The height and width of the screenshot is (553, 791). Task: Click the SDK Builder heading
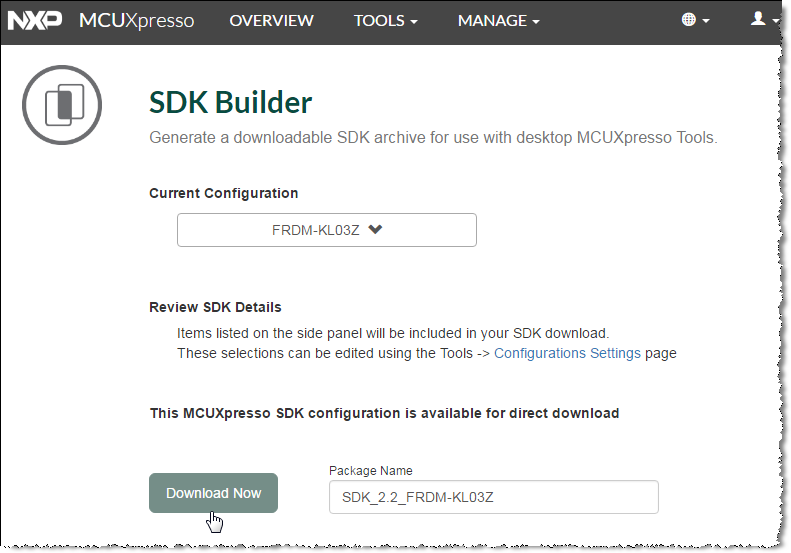point(231,102)
